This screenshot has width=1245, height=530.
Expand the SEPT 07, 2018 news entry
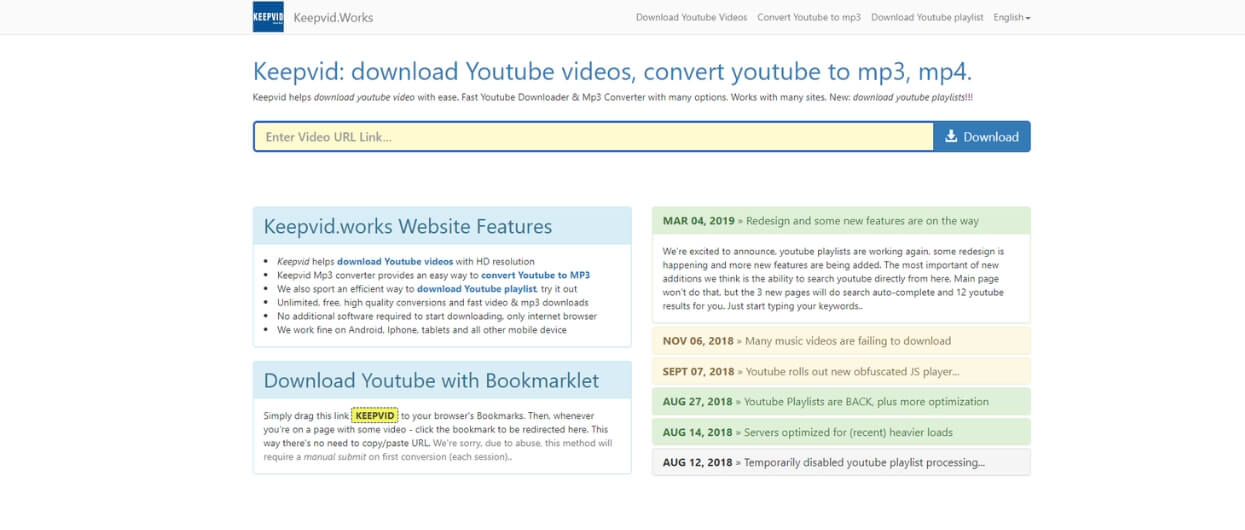(841, 371)
